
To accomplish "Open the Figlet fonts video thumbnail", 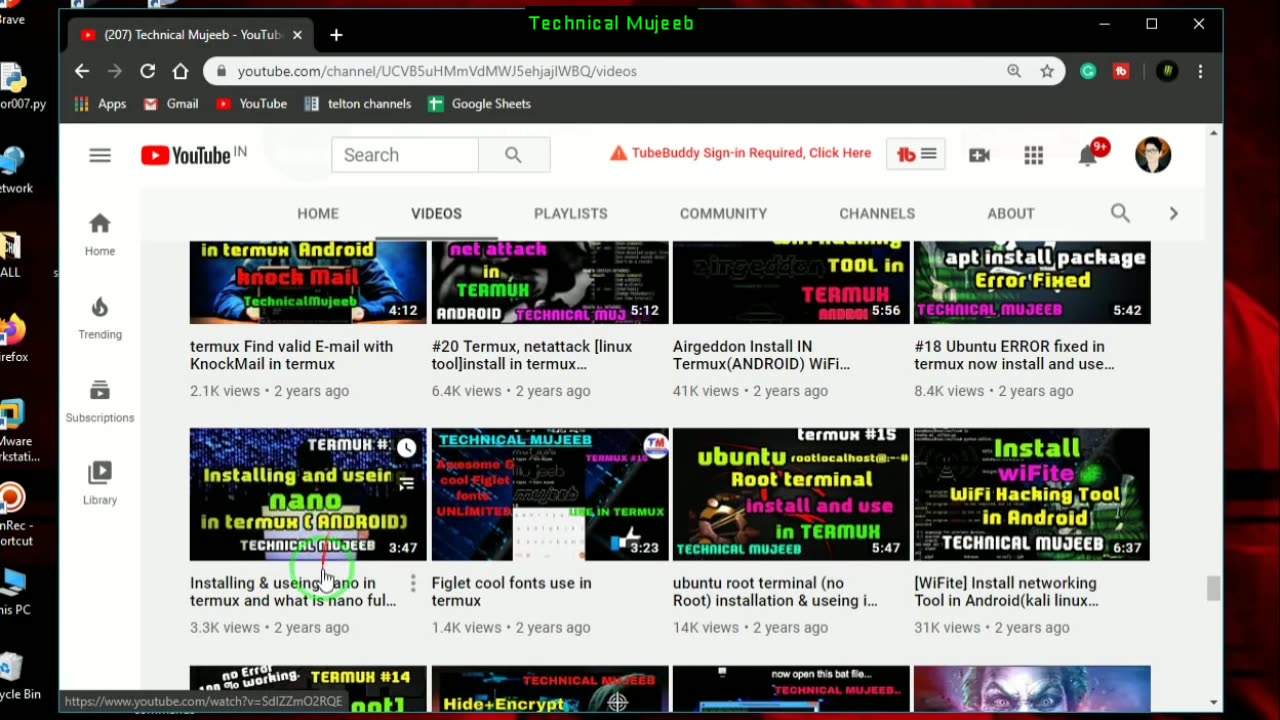I will tap(550, 494).
